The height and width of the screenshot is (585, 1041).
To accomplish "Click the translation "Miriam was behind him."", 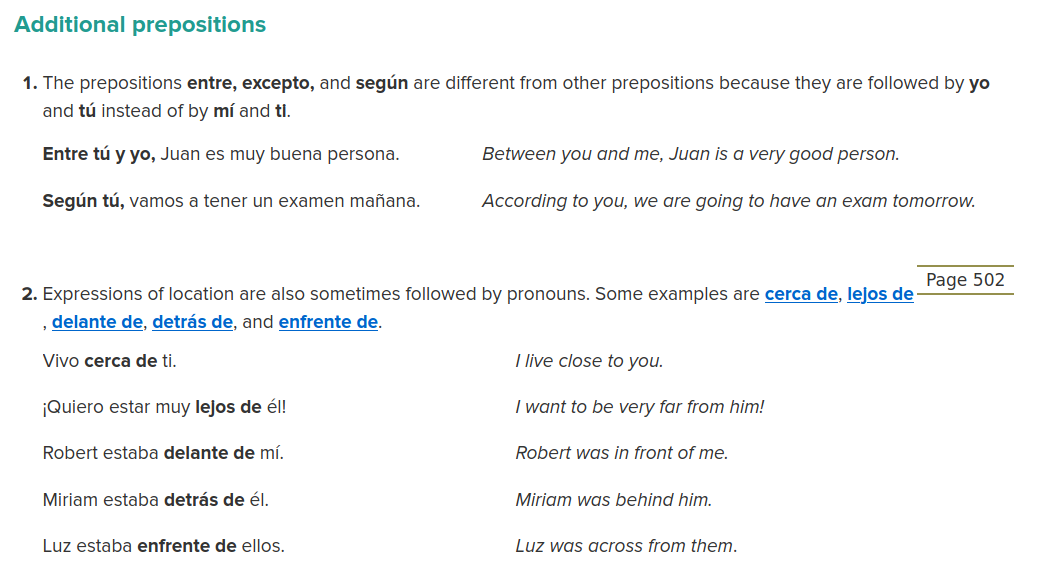I will pyautogui.click(x=613, y=500).
